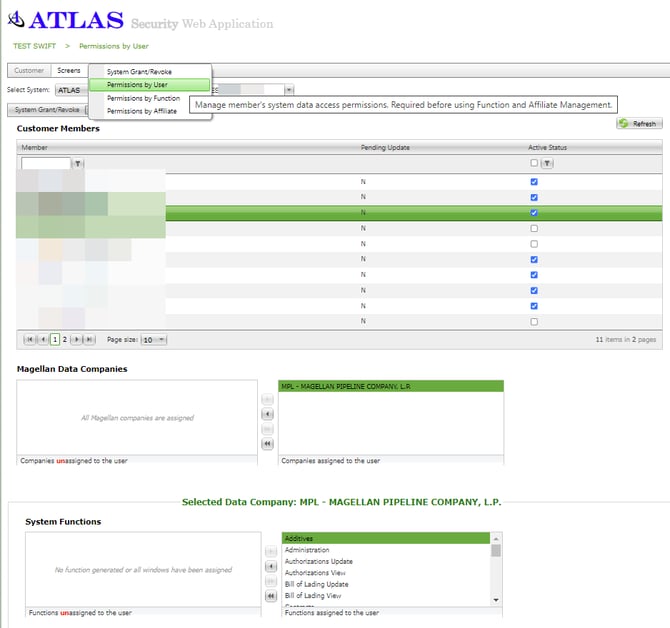Click the Refresh button
Screen dimensions: 670x628
pyautogui.click(x=638, y=124)
